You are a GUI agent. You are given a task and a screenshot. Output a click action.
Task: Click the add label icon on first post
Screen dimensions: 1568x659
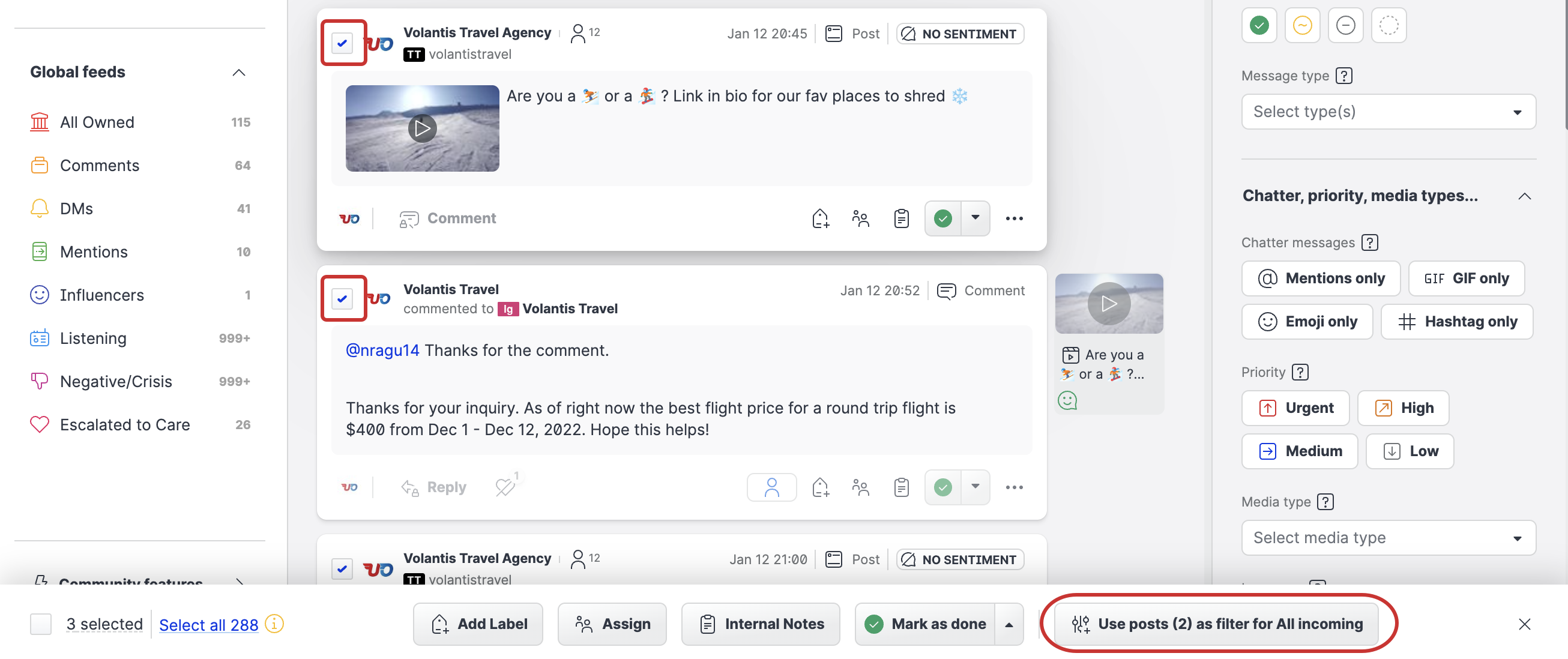click(820, 218)
